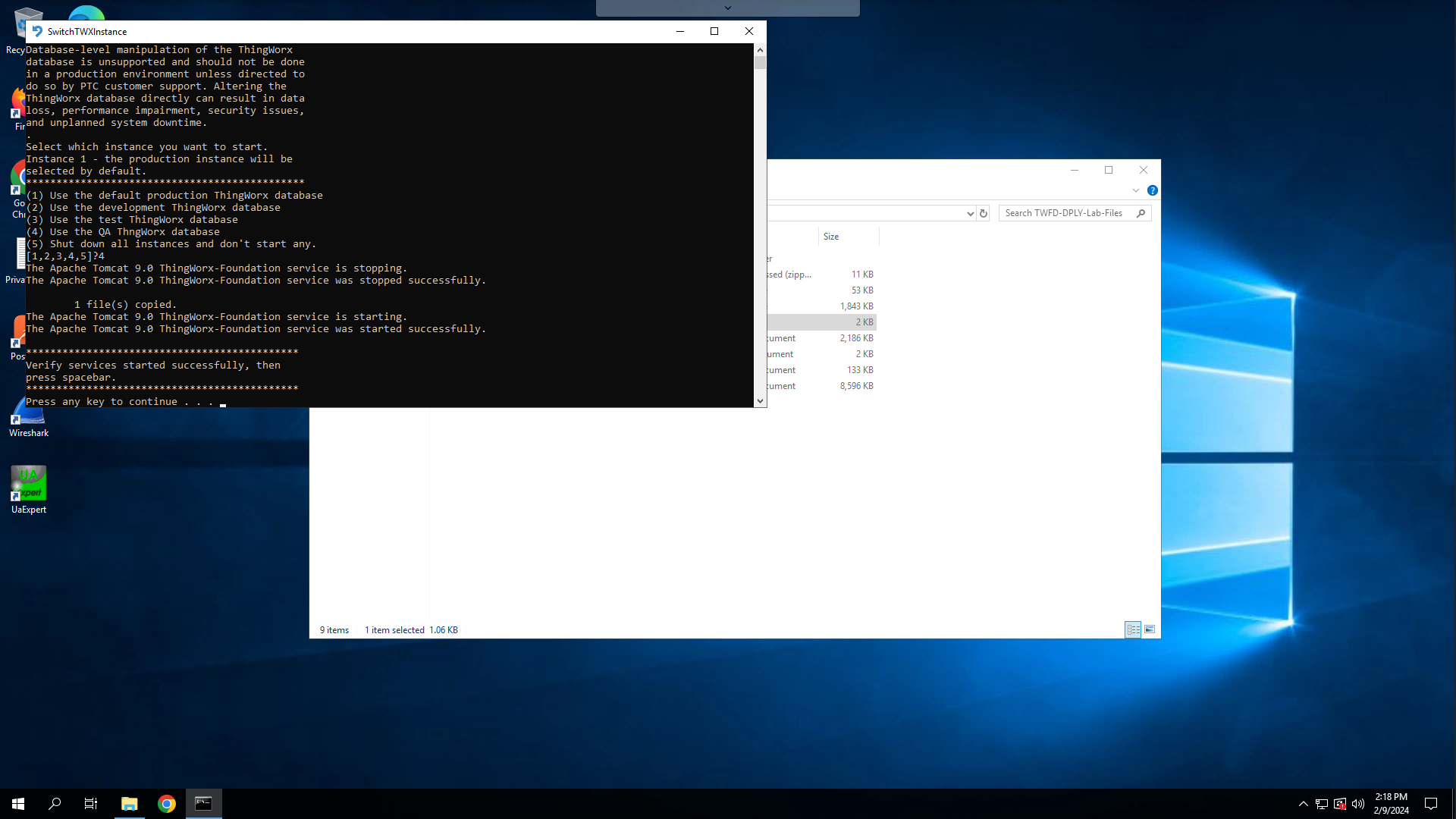This screenshot has width=1456, height=819.
Task: Expand the File Explorer ribbon chevron
Action: click(1136, 190)
